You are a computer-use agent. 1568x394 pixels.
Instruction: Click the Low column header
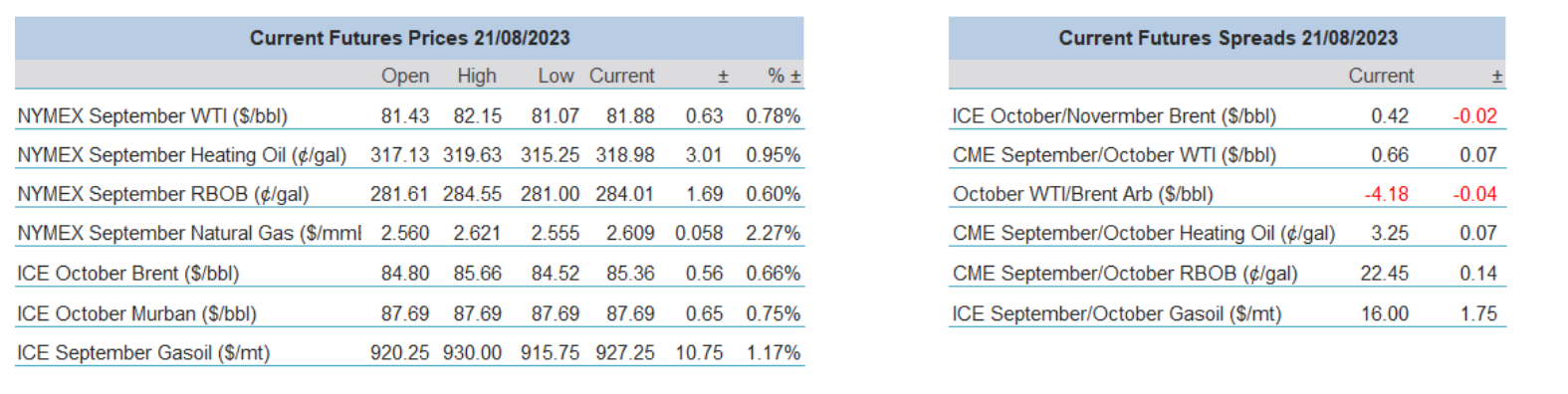(556, 76)
